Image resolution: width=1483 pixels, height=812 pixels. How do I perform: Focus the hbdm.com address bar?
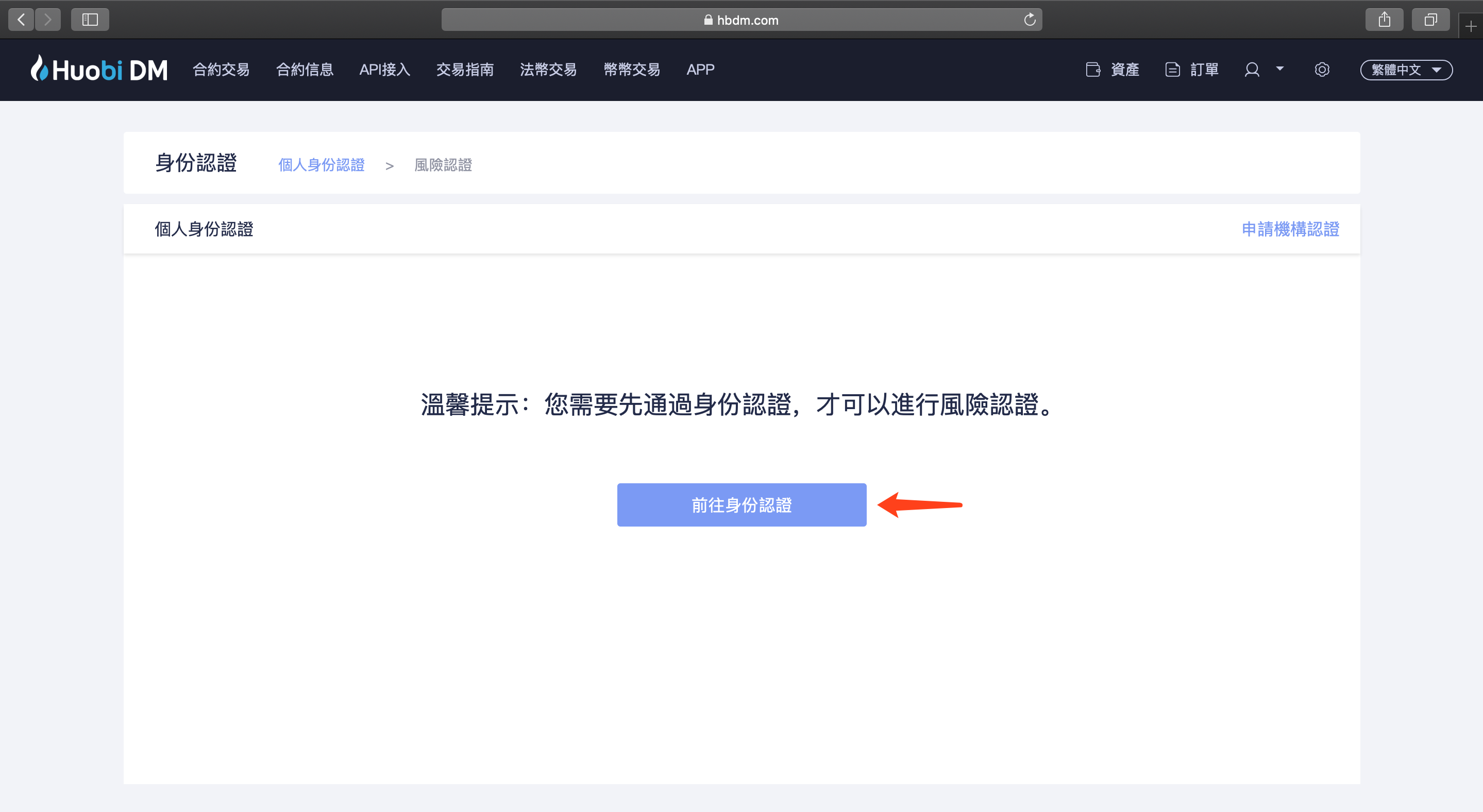tap(741, 20)
